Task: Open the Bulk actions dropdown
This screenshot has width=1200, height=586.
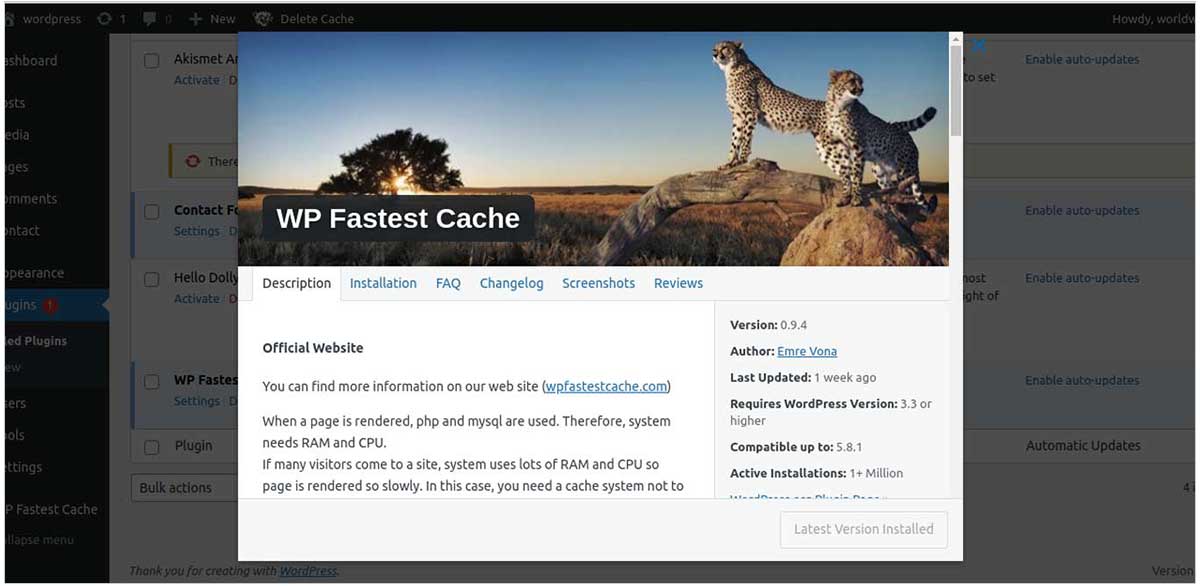Action: (x=185, y=488)
